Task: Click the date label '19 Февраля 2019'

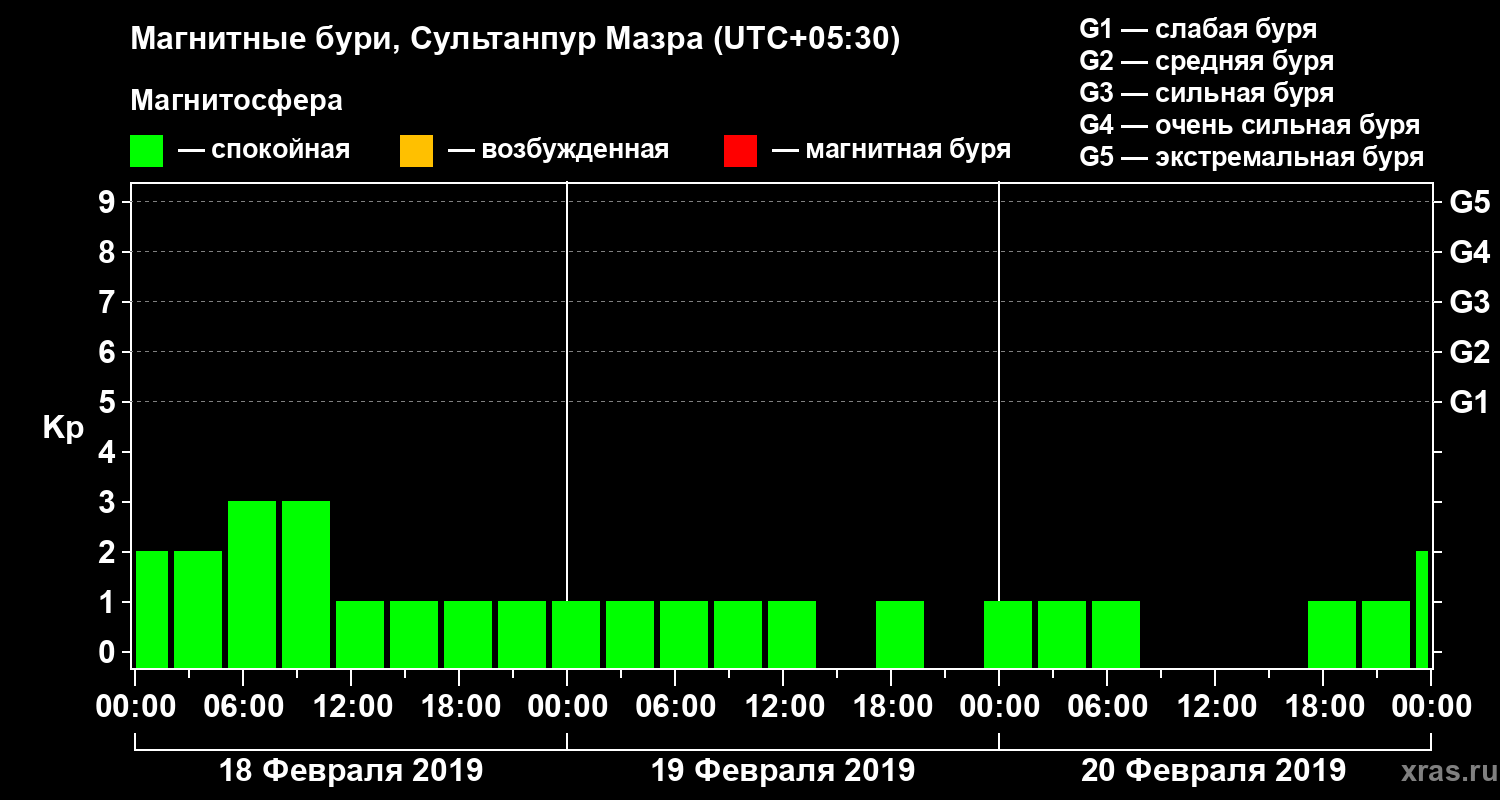Action: coord(783,771)
